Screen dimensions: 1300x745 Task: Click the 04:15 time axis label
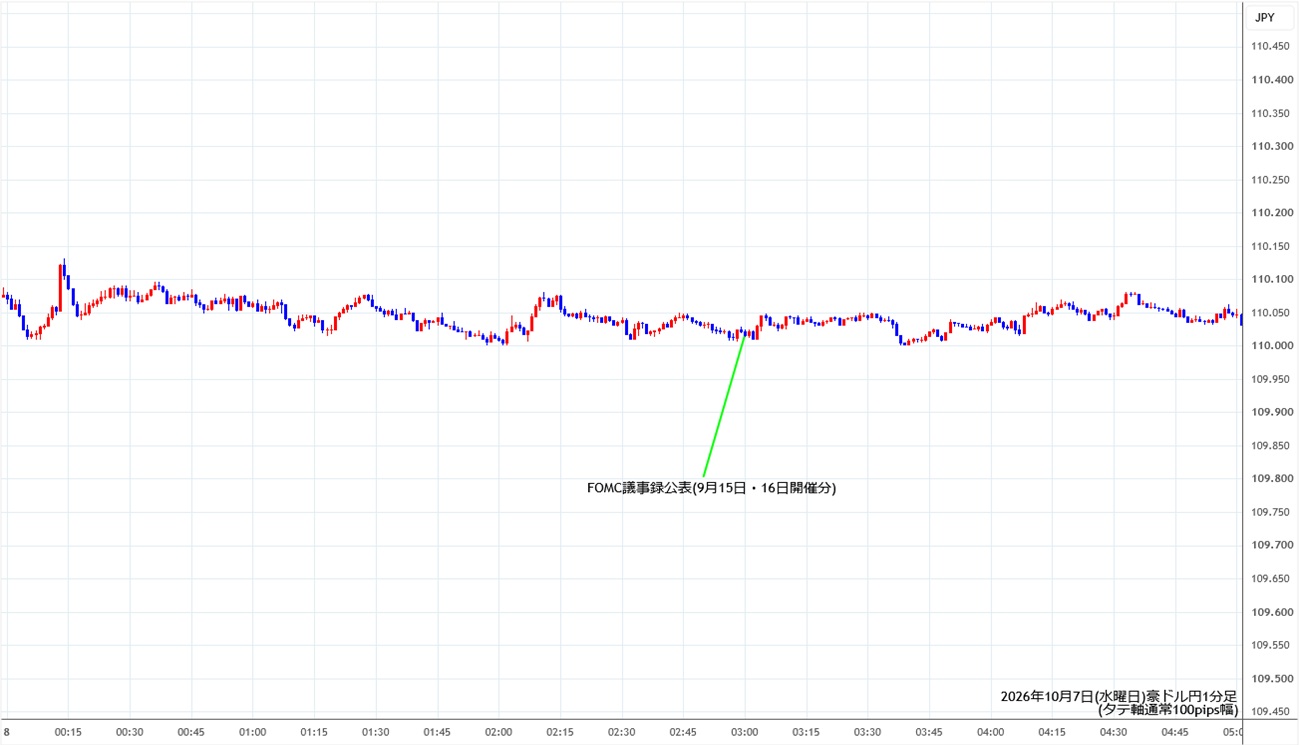(x=1052, y=732)
